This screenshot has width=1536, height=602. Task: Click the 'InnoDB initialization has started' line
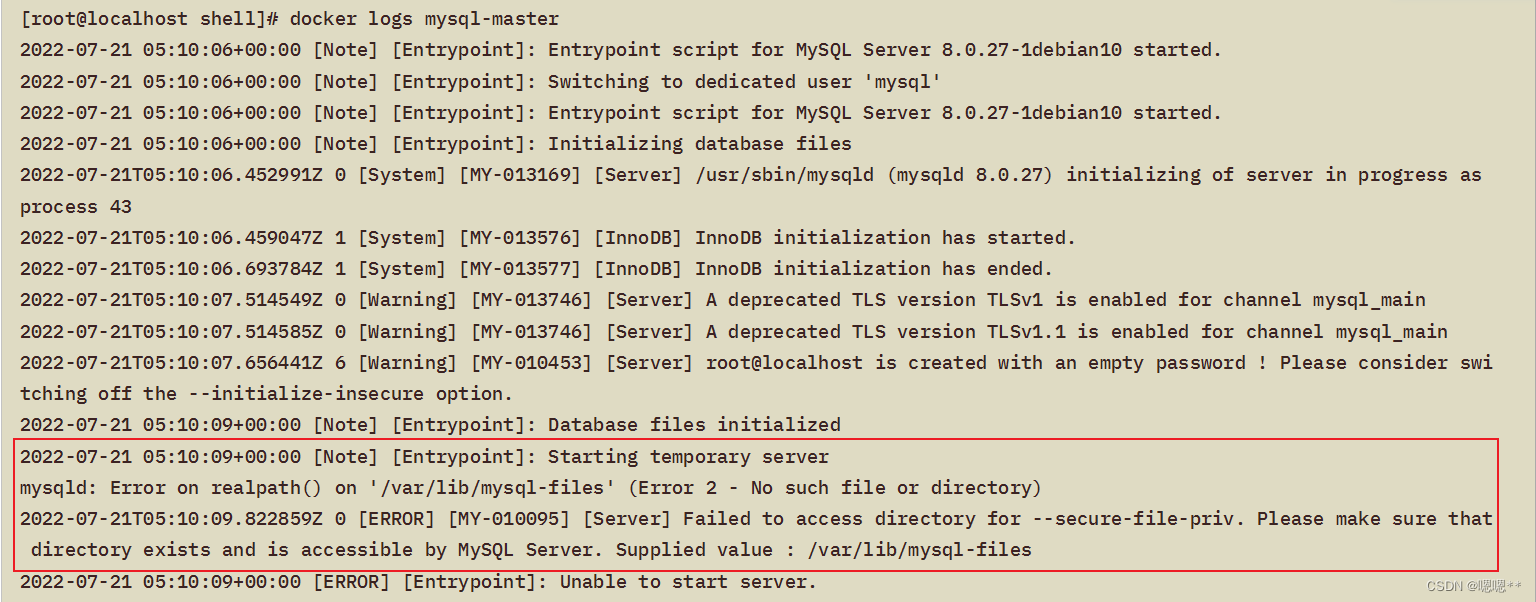[x=884, y=238]
